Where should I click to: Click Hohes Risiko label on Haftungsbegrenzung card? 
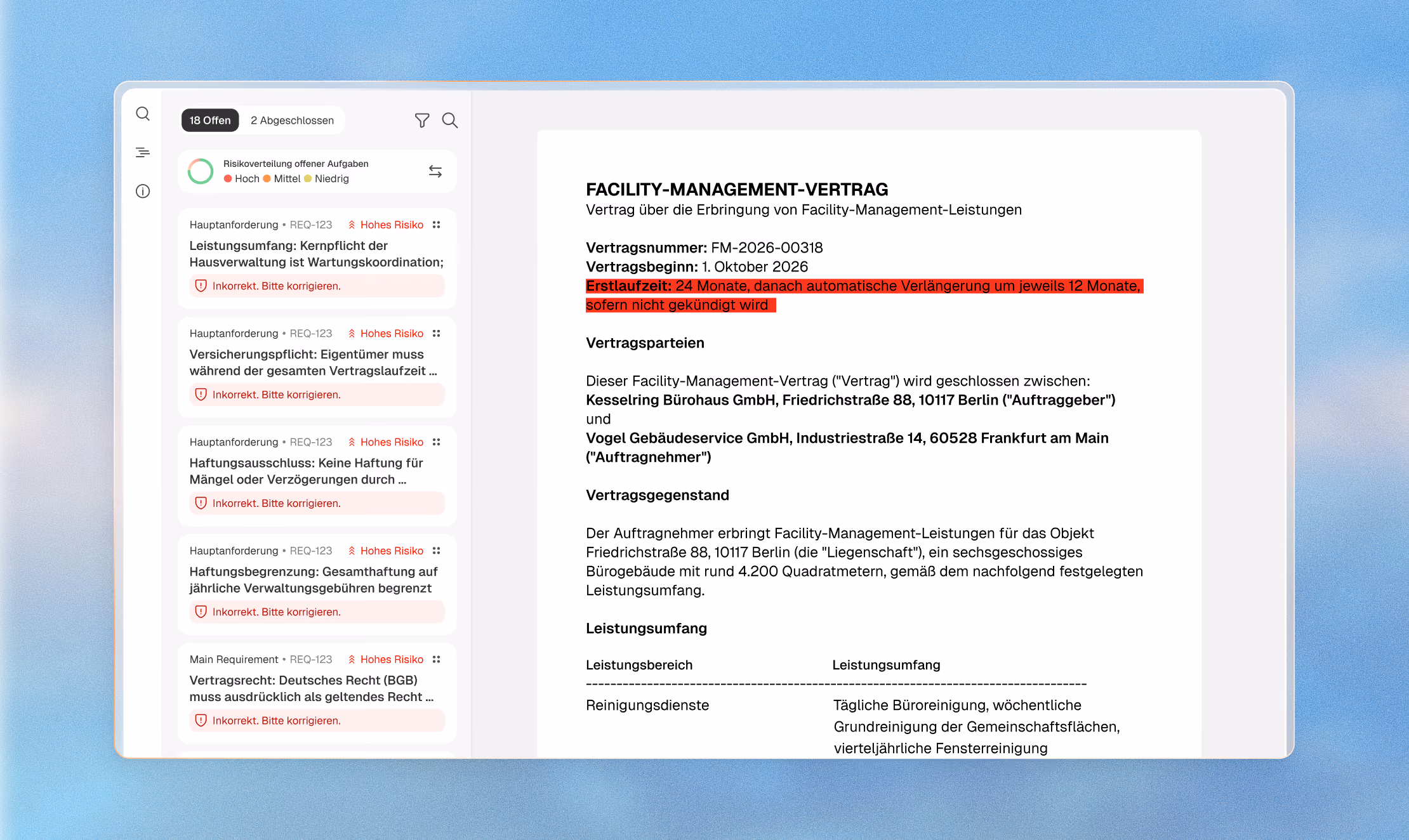pyautogui.click(x=392, y=551)
